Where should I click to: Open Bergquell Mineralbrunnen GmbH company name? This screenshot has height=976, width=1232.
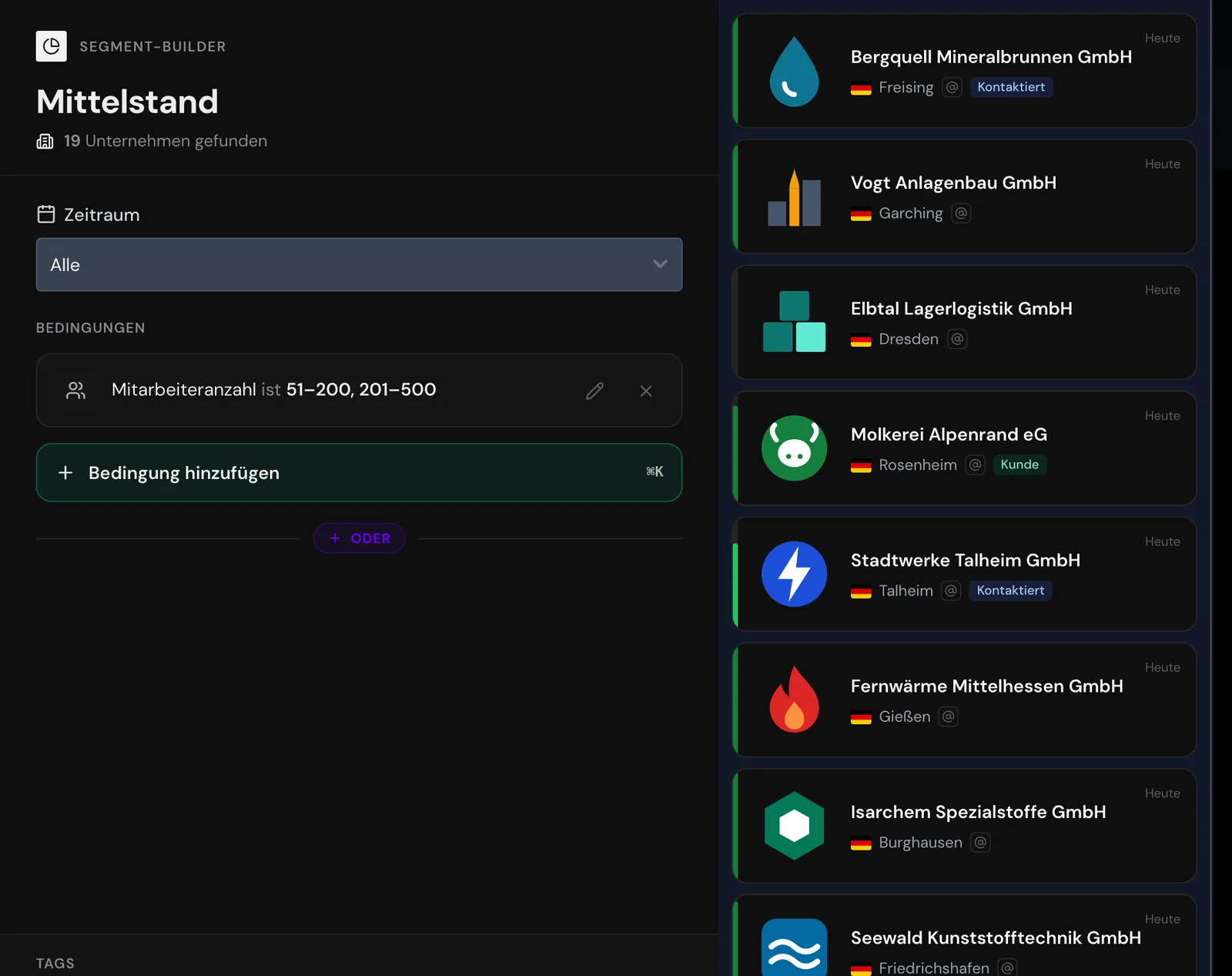coord(991,57)
